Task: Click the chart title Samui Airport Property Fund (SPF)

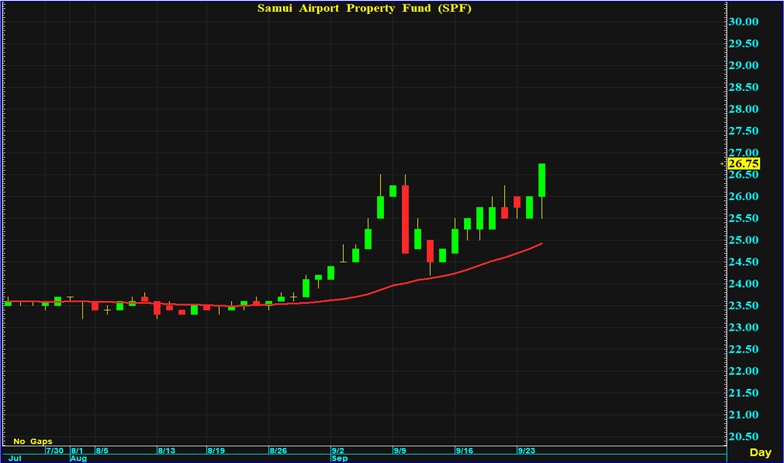Action: tap(364, 8)
